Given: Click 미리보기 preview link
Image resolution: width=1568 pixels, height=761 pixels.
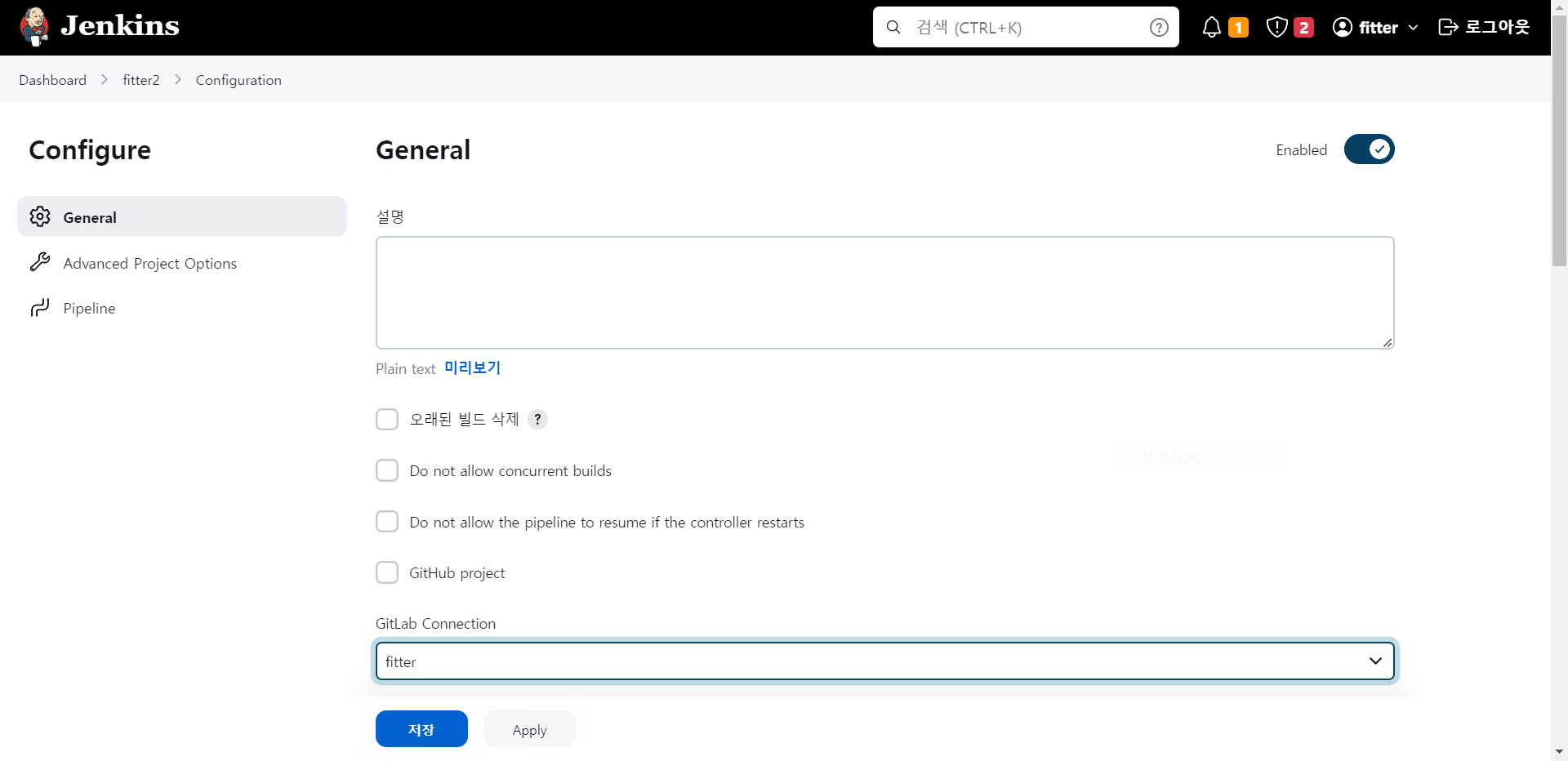Looking at the screenshot, I should [472, 368].
